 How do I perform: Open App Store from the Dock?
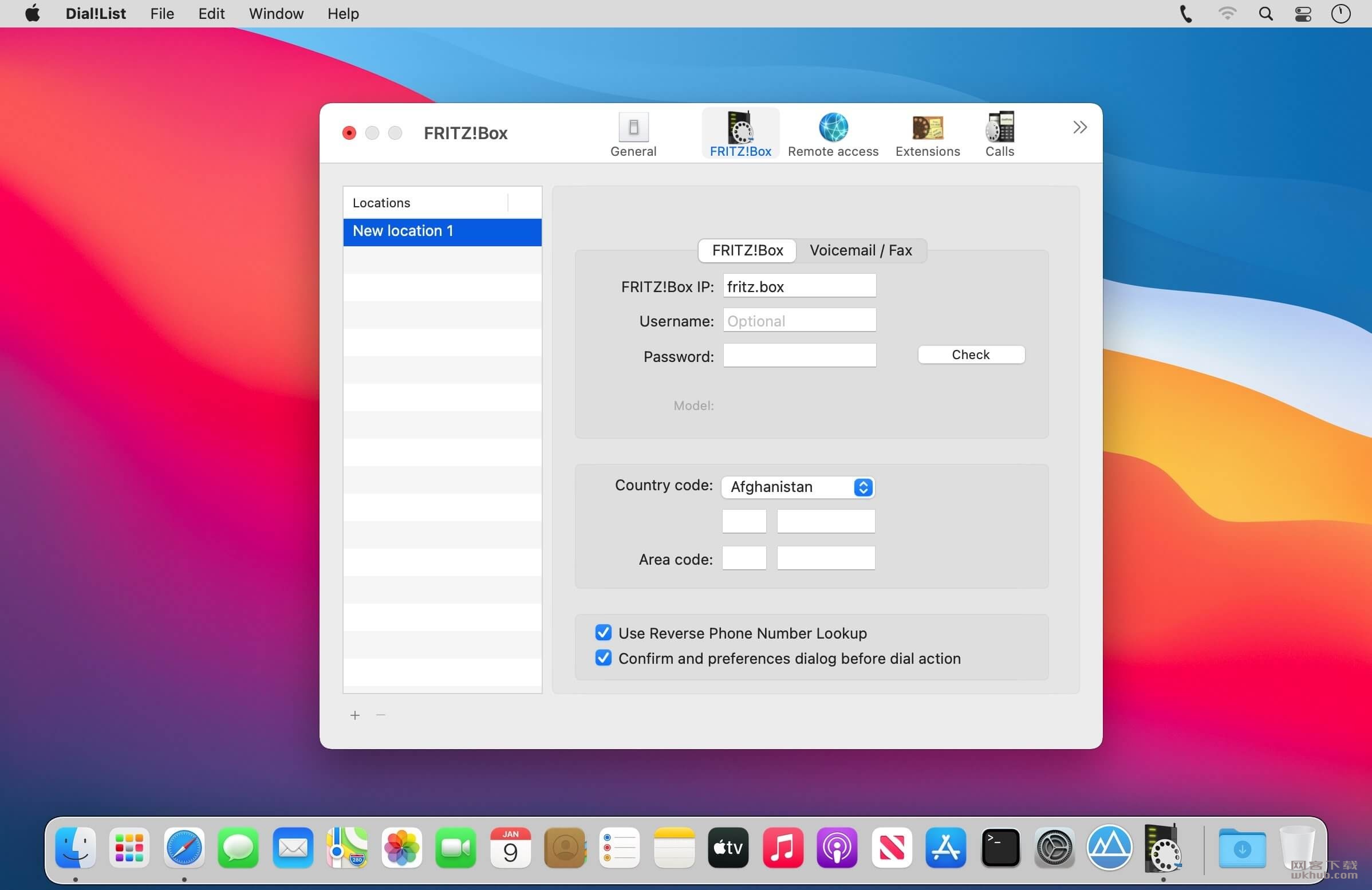click(x=945, y=848)
